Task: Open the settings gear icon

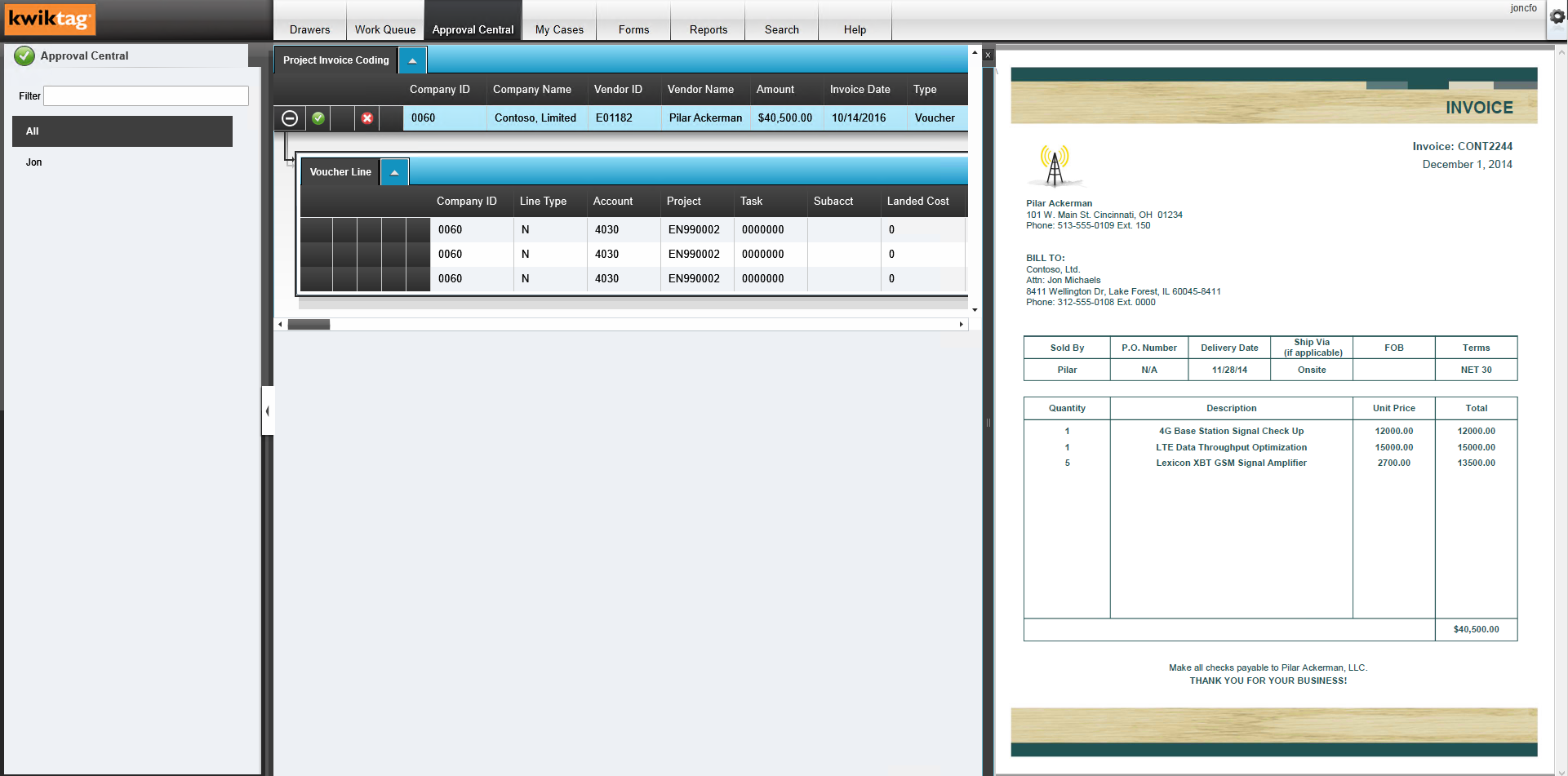Action: point(1557,16)
